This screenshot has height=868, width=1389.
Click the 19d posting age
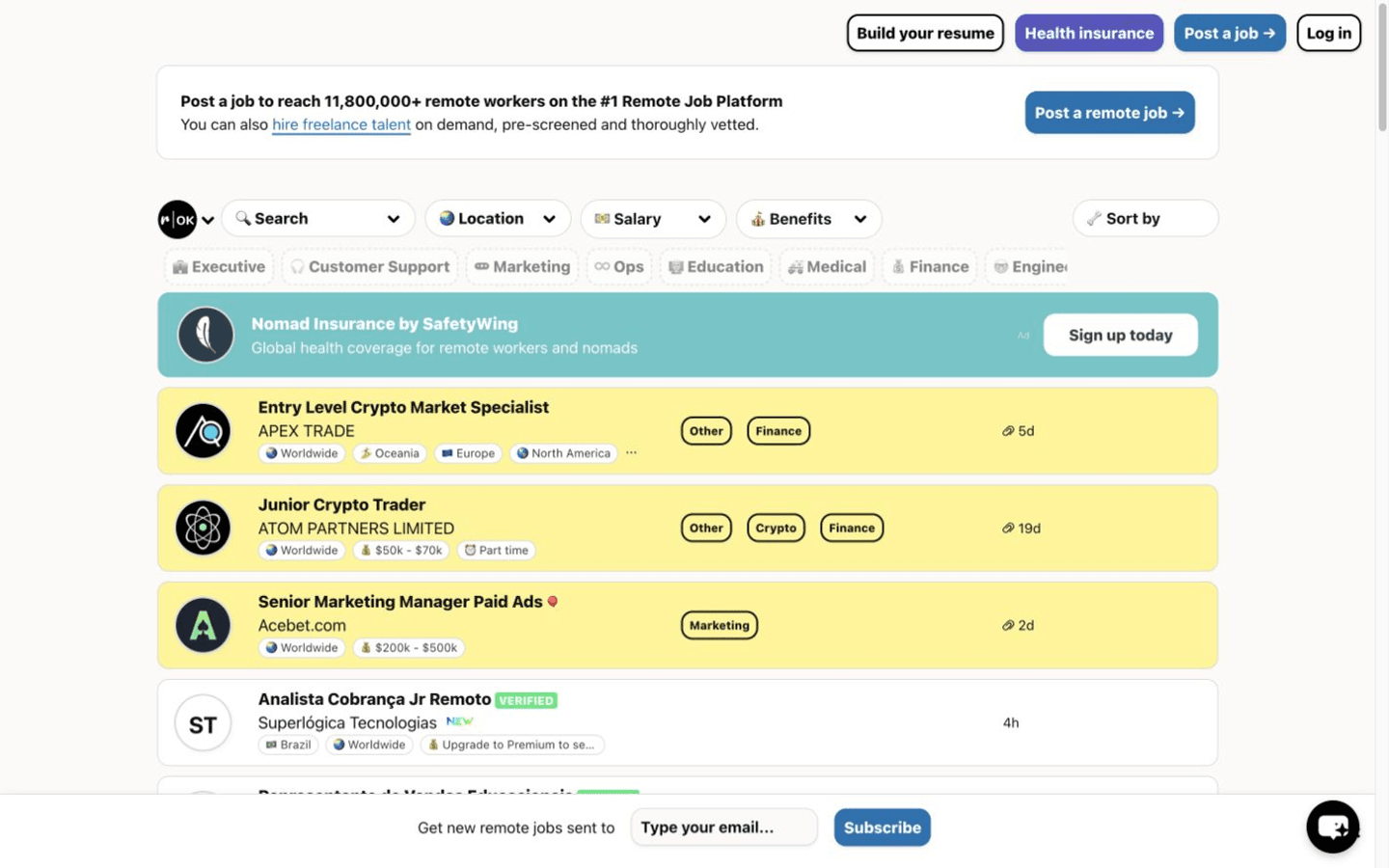click(x=1021, y=529)
